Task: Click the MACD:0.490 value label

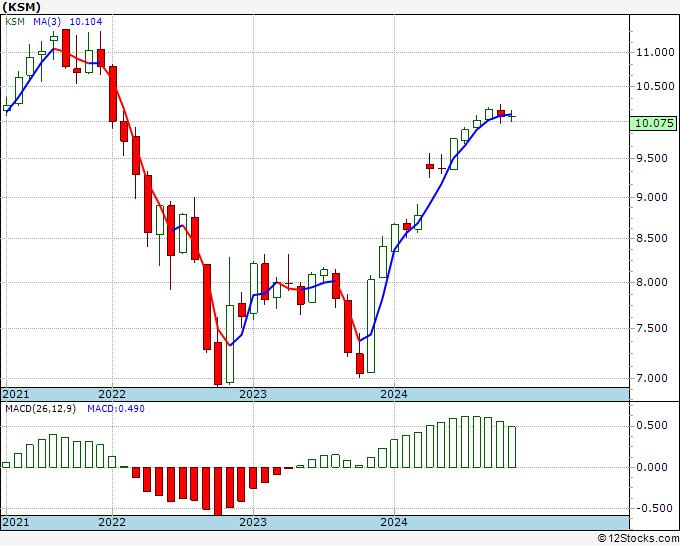Action: [x=116, y=409]
